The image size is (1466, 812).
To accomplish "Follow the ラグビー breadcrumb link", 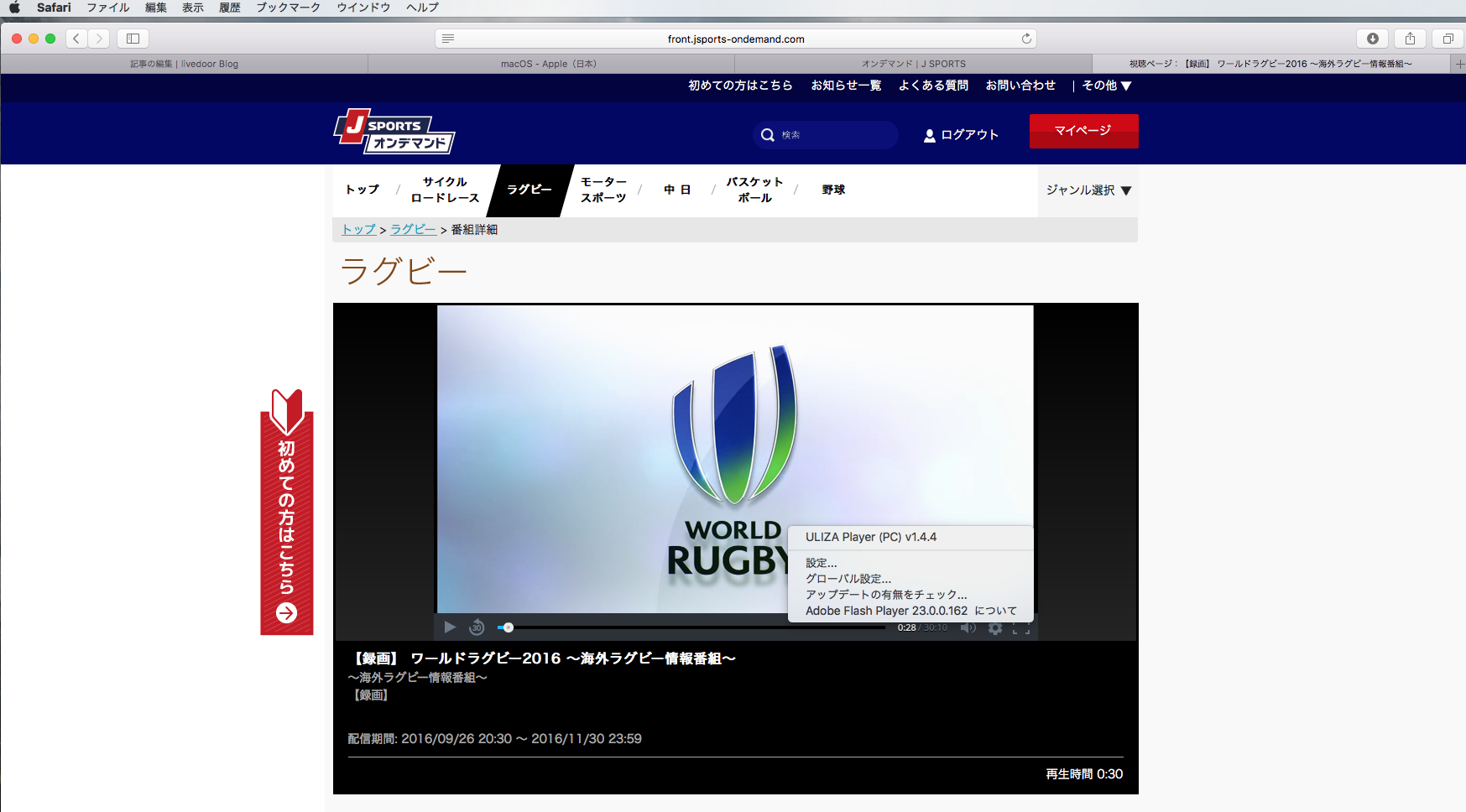I will tap(414, 230).
